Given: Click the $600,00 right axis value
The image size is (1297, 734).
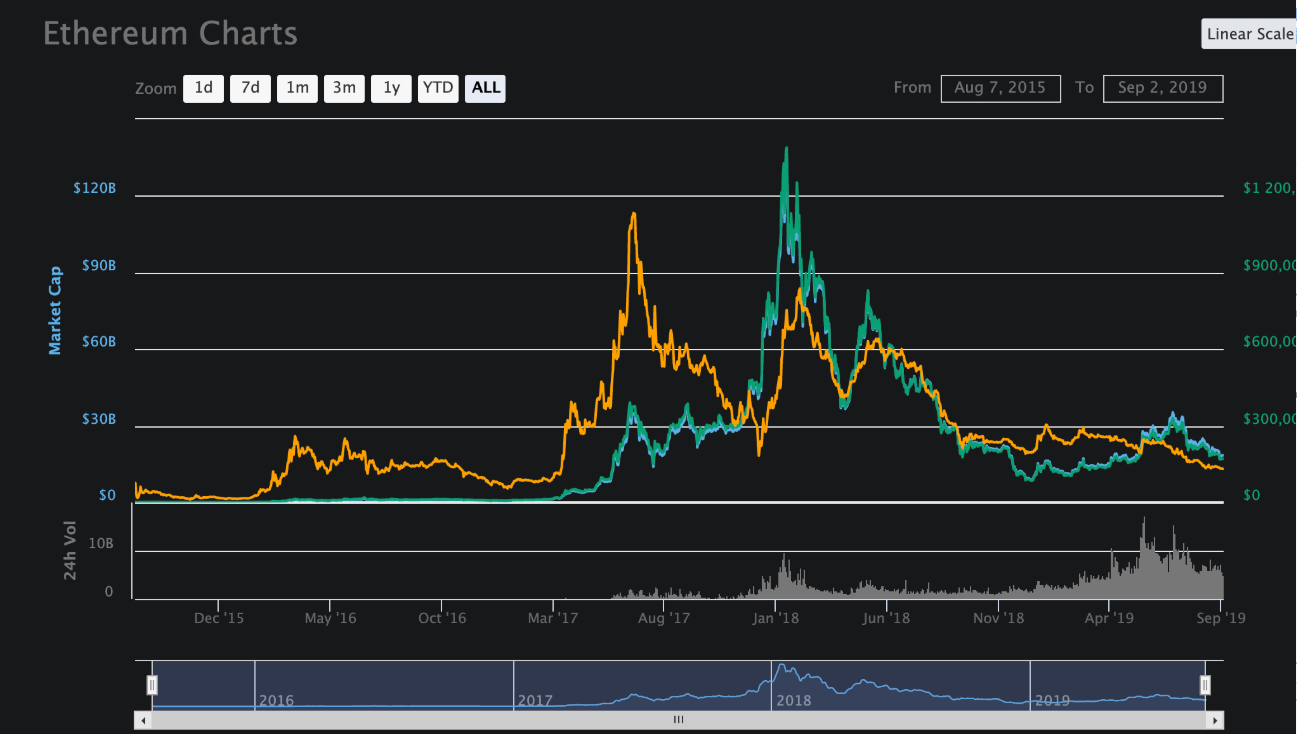Looking at the screenshot, I should (1269, 342).
